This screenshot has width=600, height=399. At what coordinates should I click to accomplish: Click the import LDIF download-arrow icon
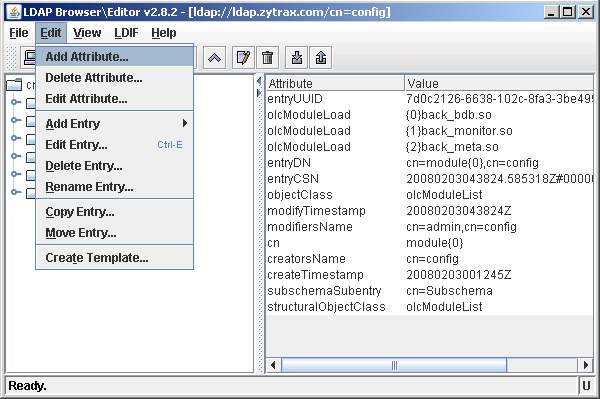[297, 58]
